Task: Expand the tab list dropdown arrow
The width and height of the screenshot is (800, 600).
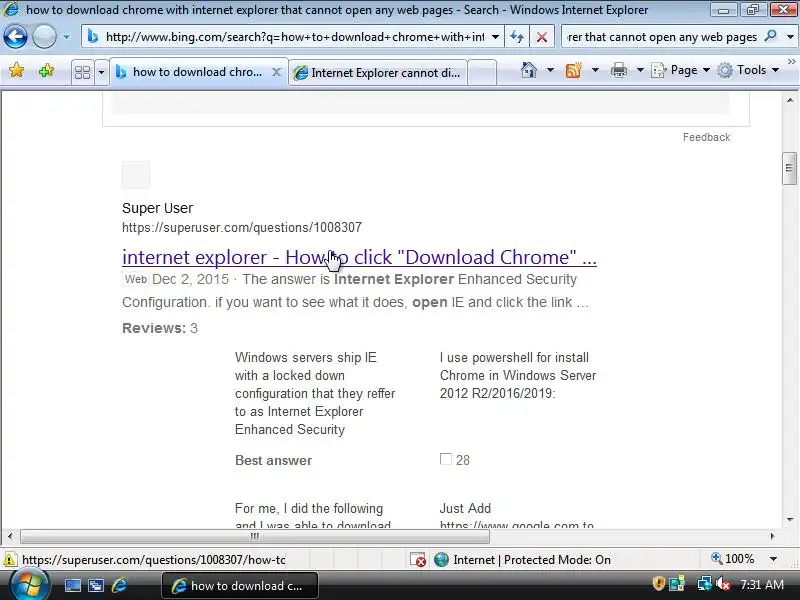Action: [101, 72]
